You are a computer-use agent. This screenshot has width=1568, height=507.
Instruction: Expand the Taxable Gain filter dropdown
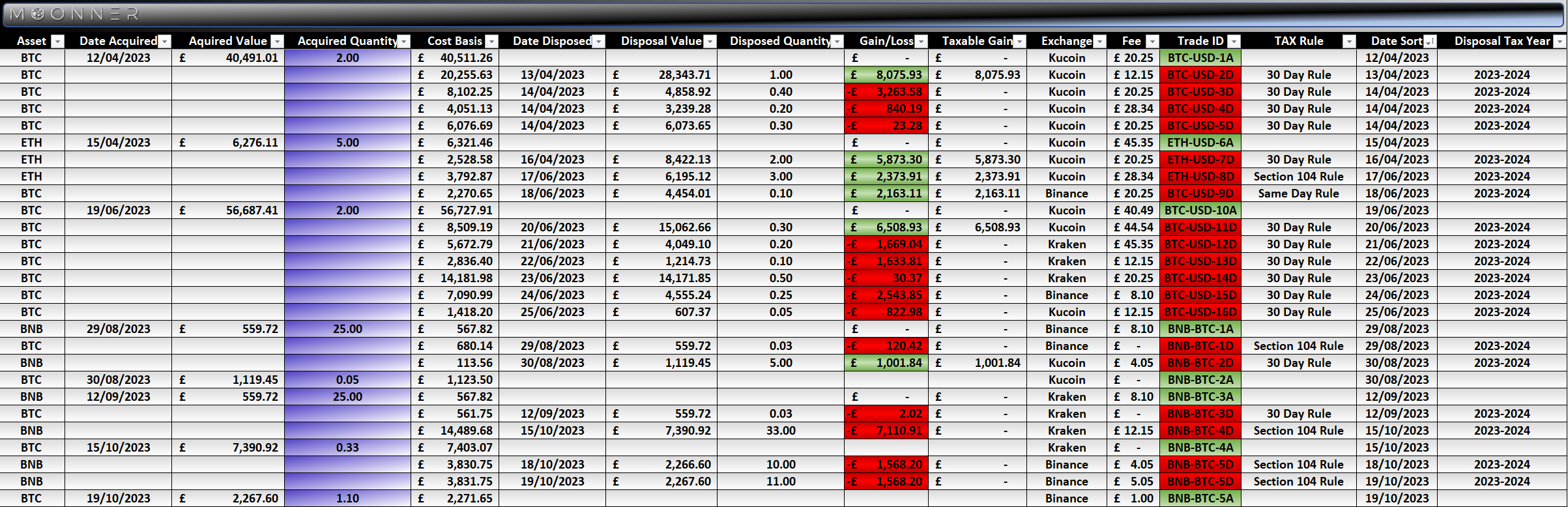point(1019,42)
